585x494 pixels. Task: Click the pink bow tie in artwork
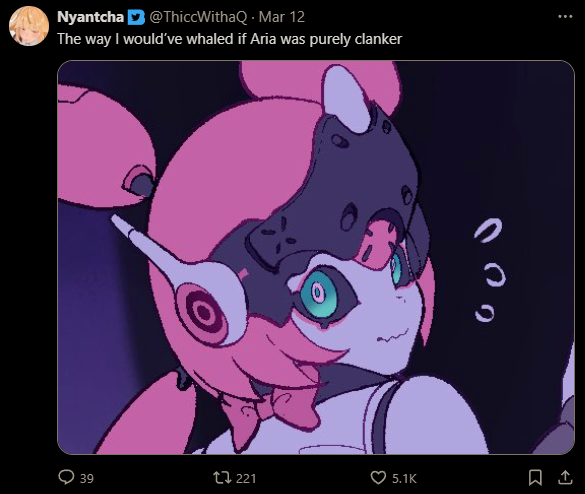(274, 409)
